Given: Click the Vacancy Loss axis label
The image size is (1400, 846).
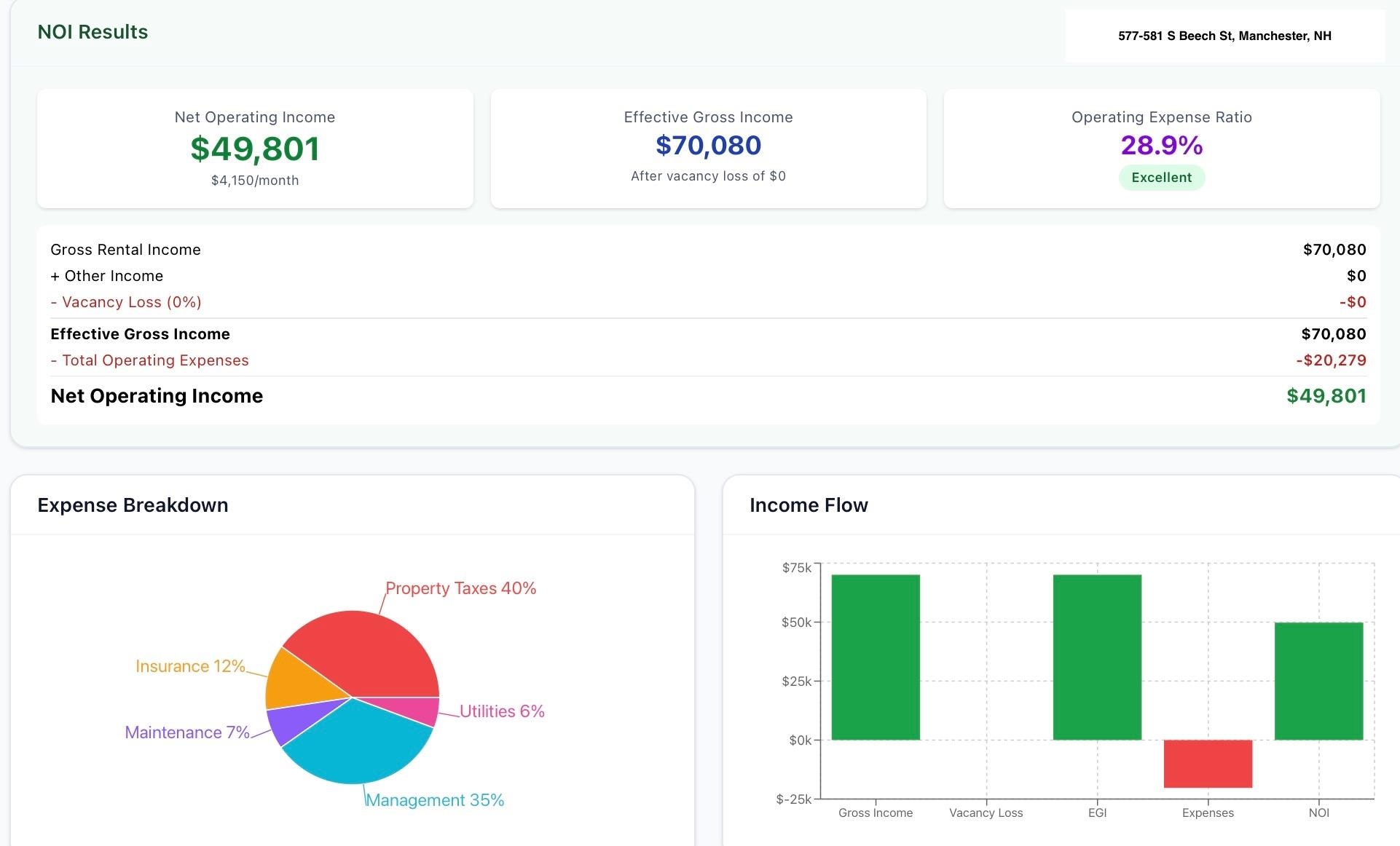Looking at the screenshot, I should [986, 813].
